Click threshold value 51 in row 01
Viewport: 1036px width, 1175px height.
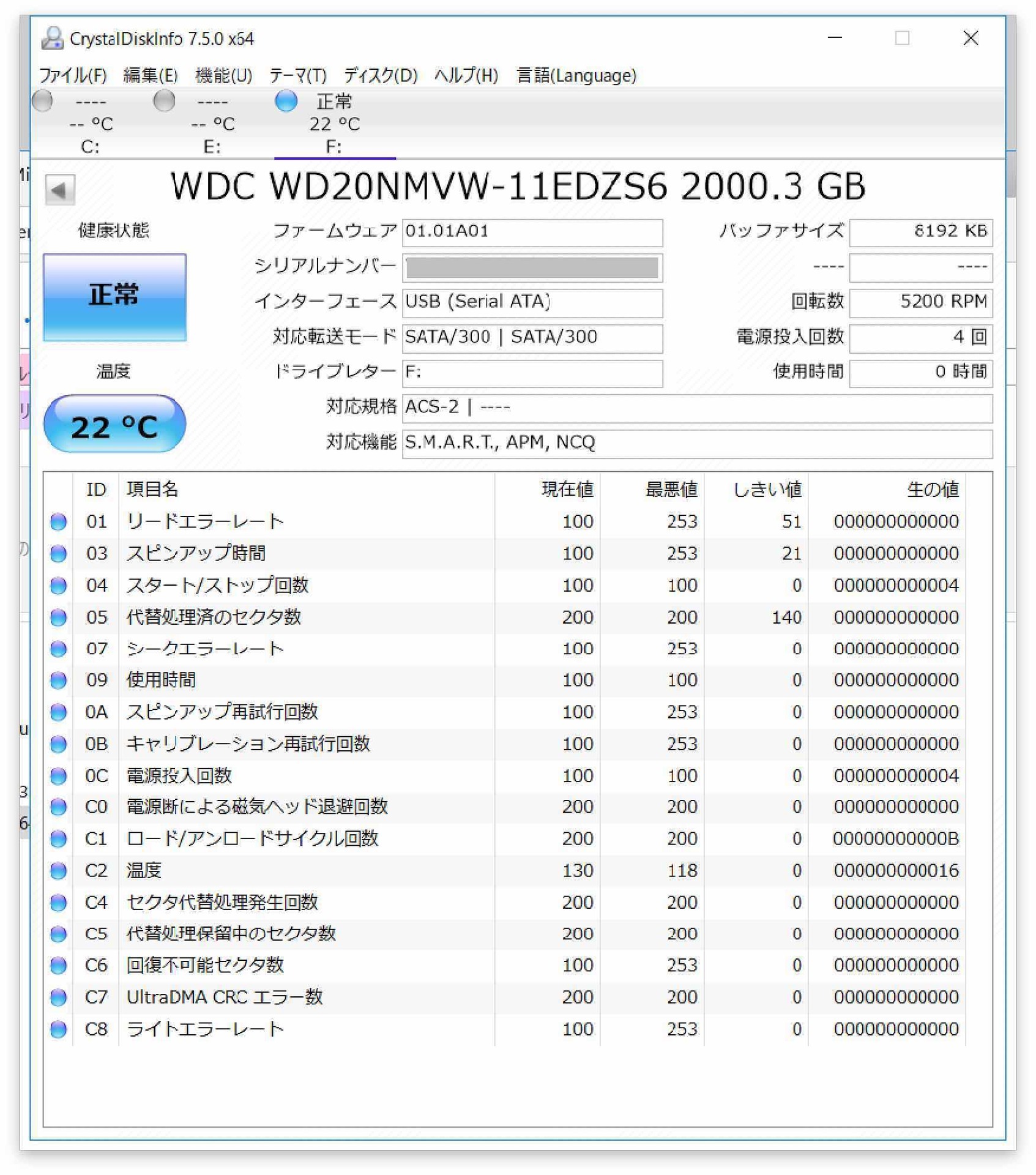click(x=792, y=522)
